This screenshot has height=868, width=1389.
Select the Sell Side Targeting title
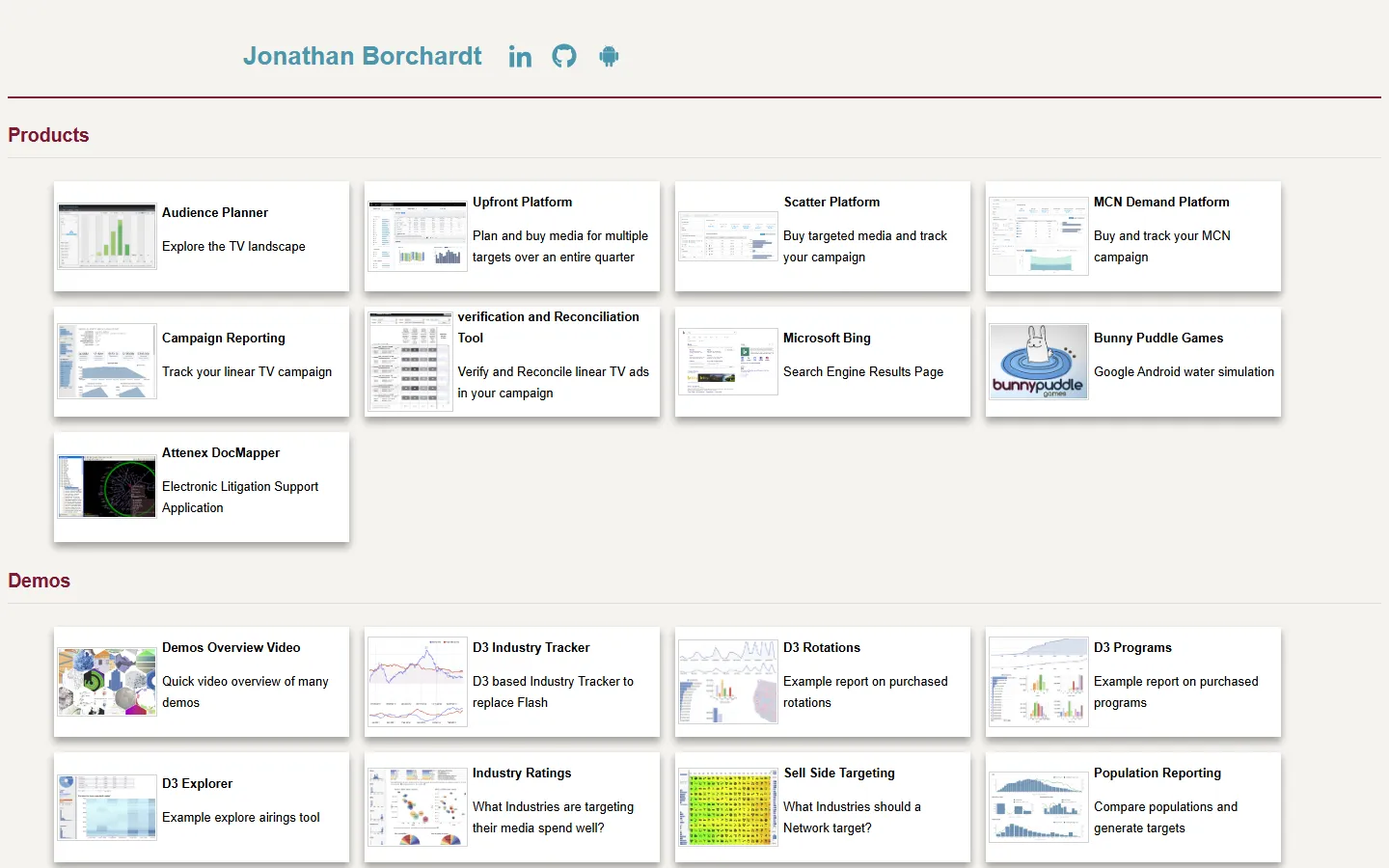click(x=839, y=773)
